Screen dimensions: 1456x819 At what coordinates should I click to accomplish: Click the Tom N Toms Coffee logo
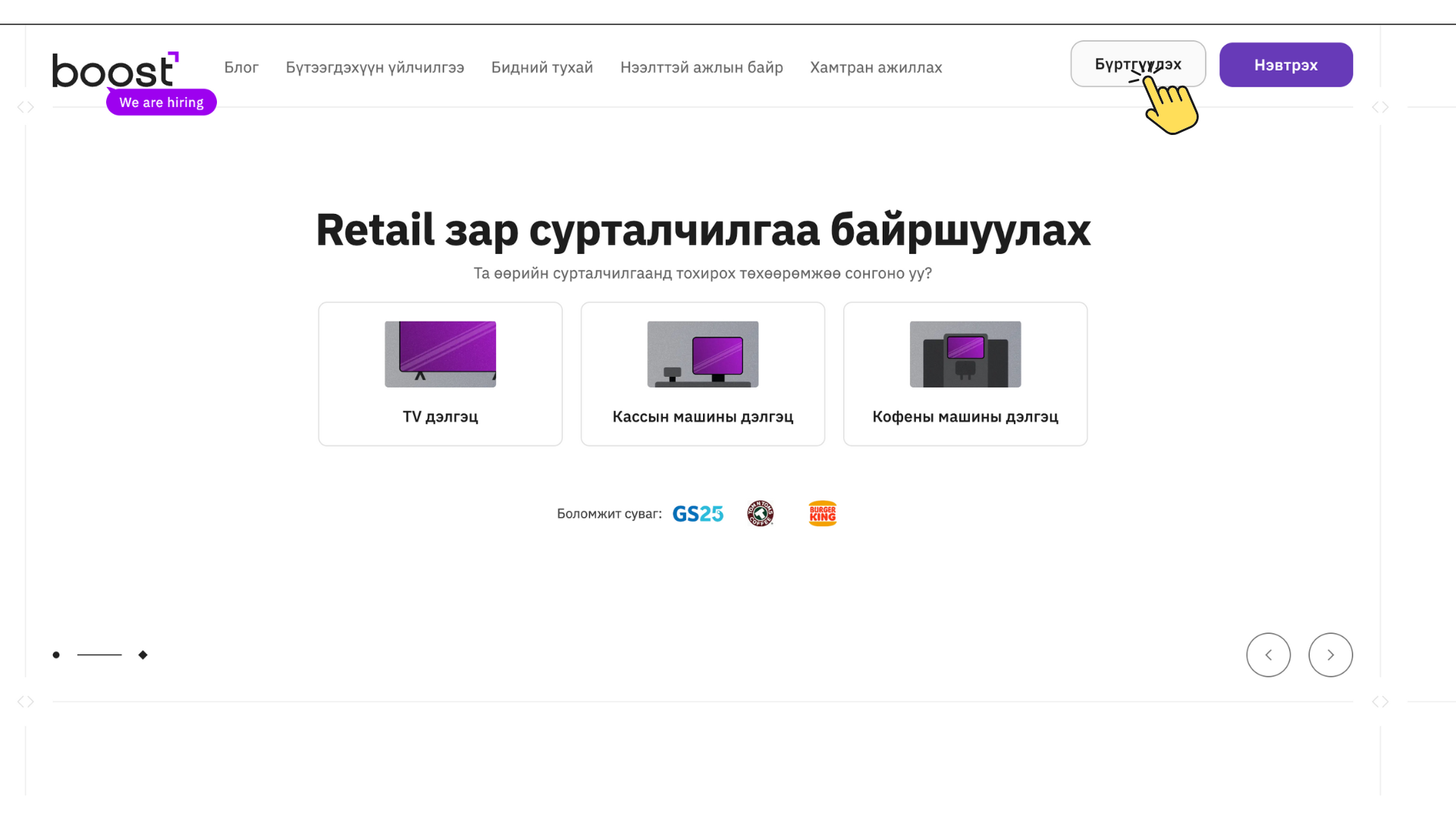click(760, 513)
